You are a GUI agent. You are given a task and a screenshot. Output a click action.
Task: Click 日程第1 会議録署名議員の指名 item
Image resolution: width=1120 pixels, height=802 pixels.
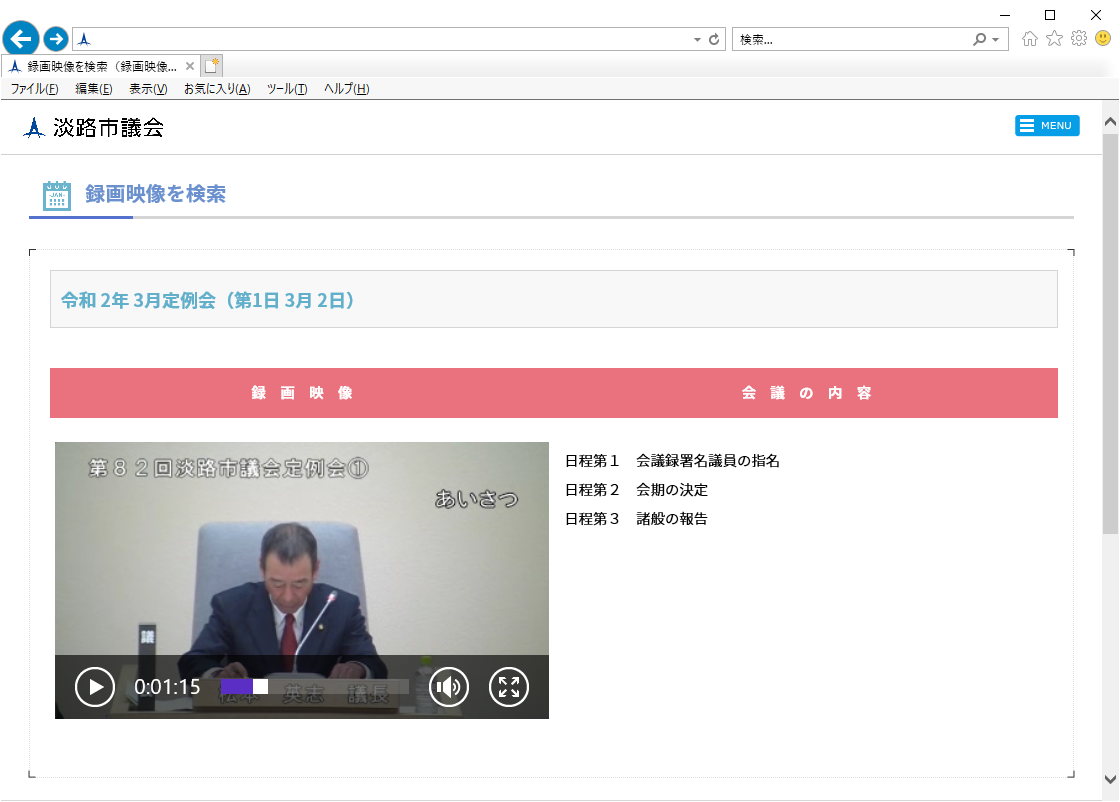672,461
